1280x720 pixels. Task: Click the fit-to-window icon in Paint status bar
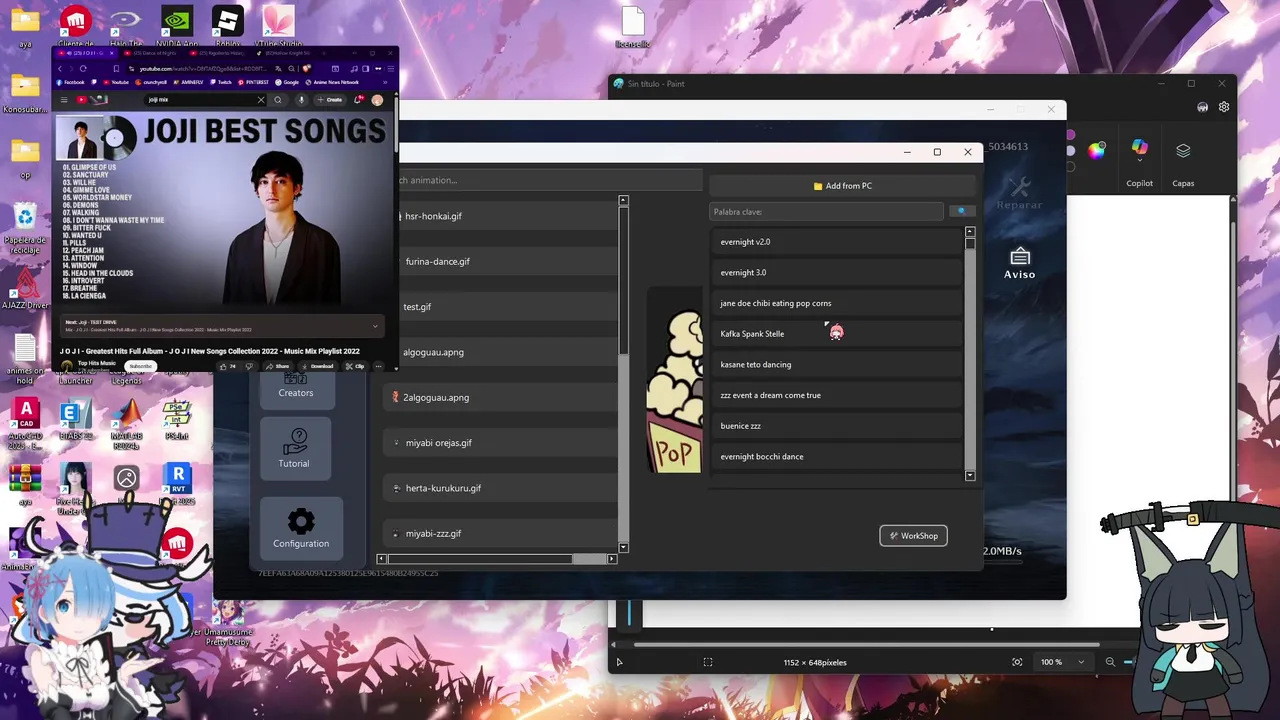[x=1017, y=662]
